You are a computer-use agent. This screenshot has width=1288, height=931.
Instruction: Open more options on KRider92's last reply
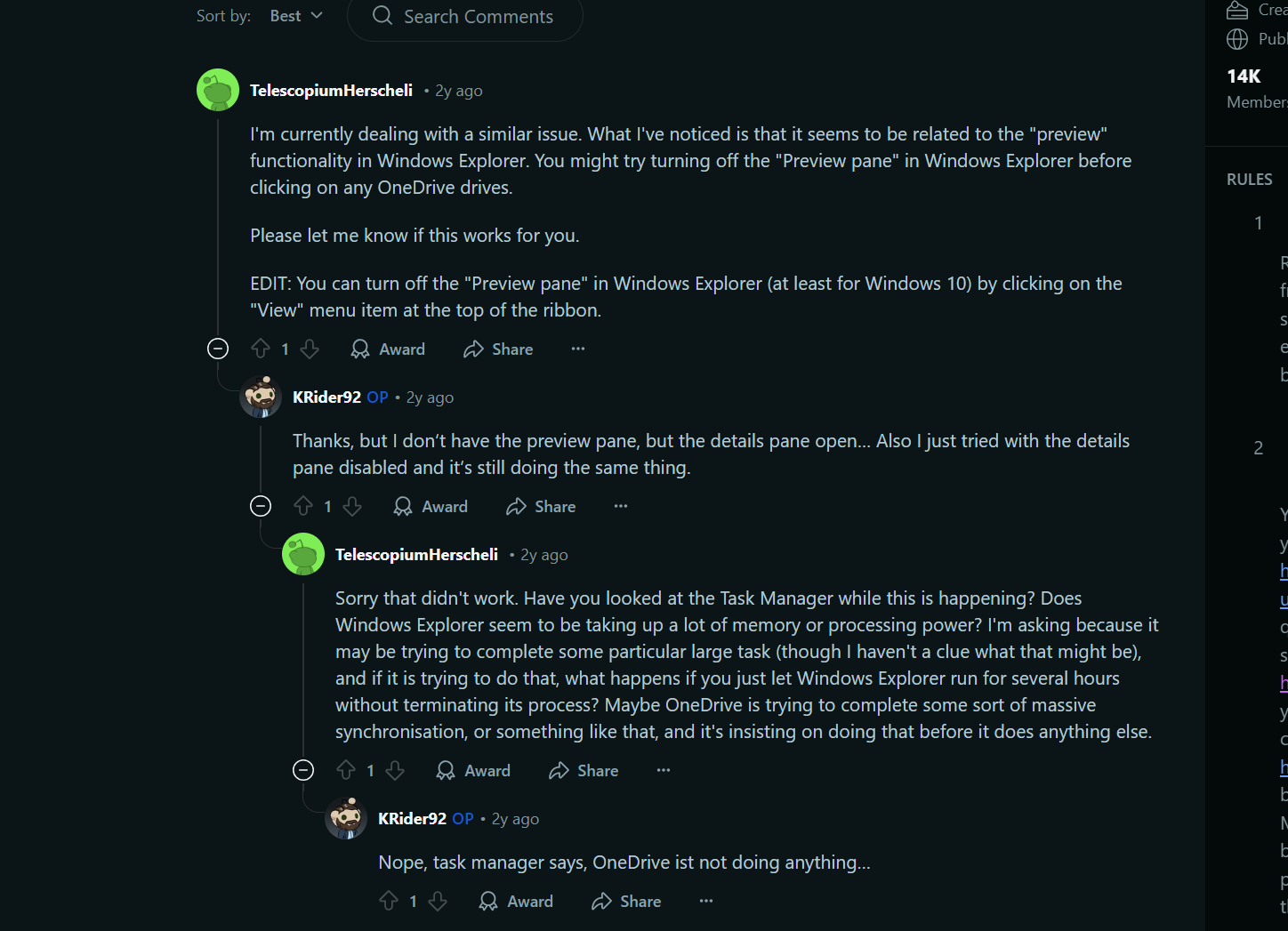click(x=706, y=901)
